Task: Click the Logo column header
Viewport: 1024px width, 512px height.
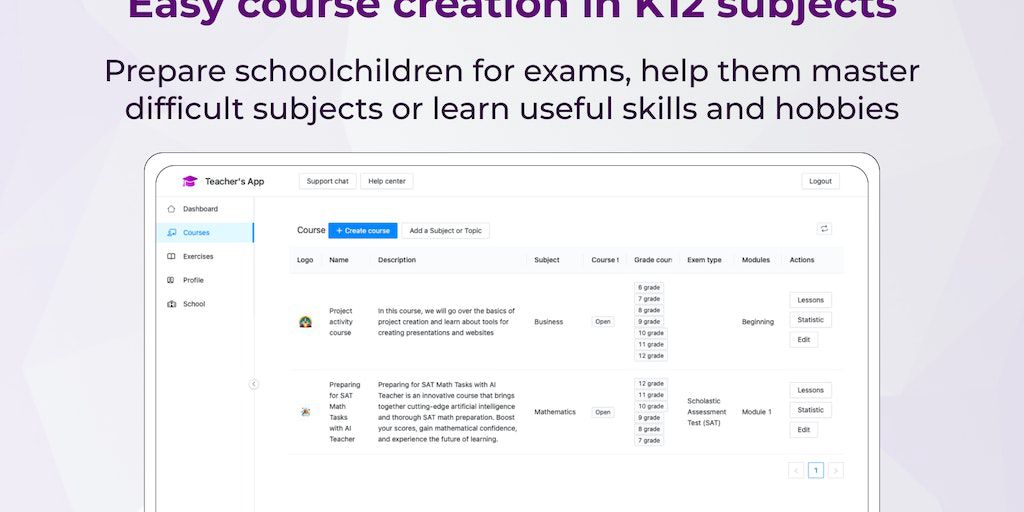Action: pos(305,260)
